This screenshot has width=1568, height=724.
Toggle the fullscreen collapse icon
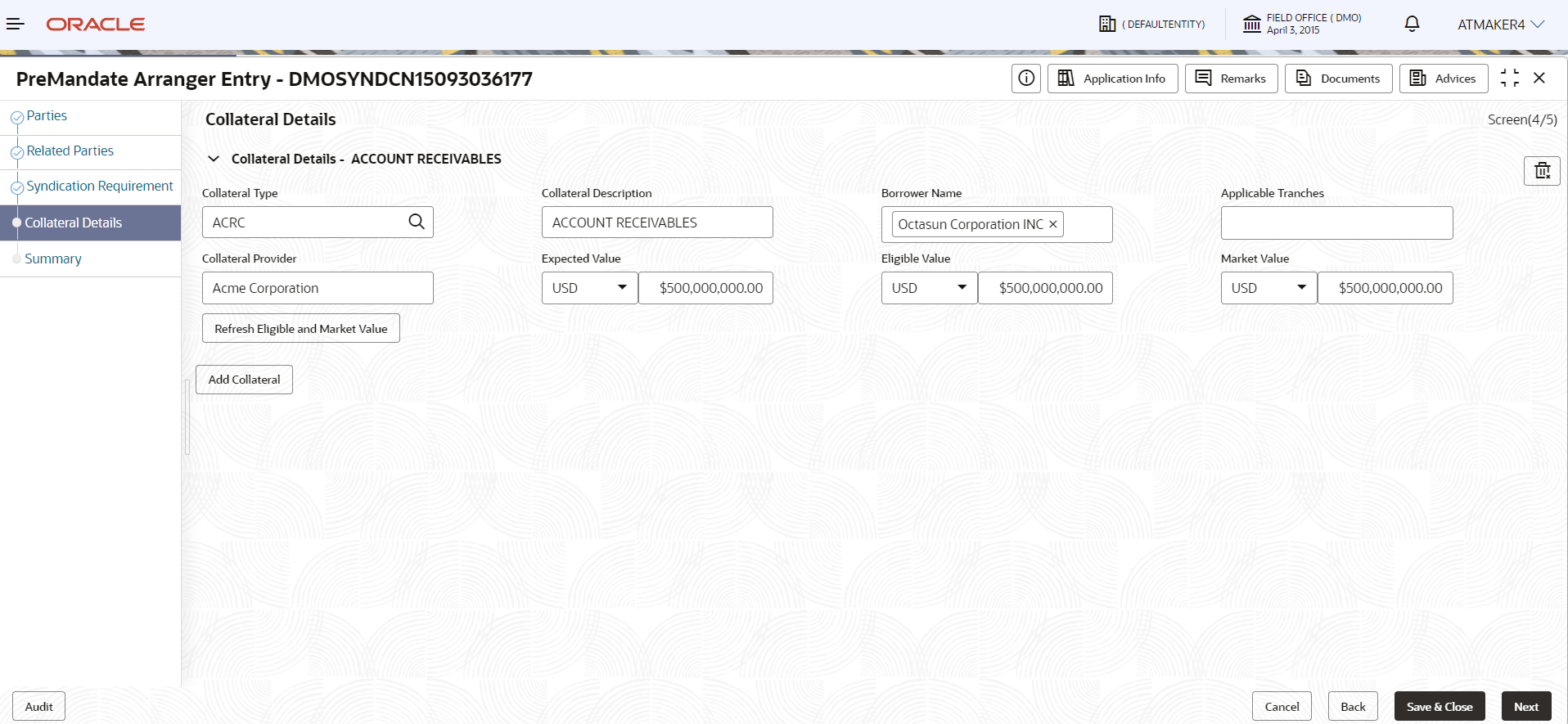coord(1510,79)
